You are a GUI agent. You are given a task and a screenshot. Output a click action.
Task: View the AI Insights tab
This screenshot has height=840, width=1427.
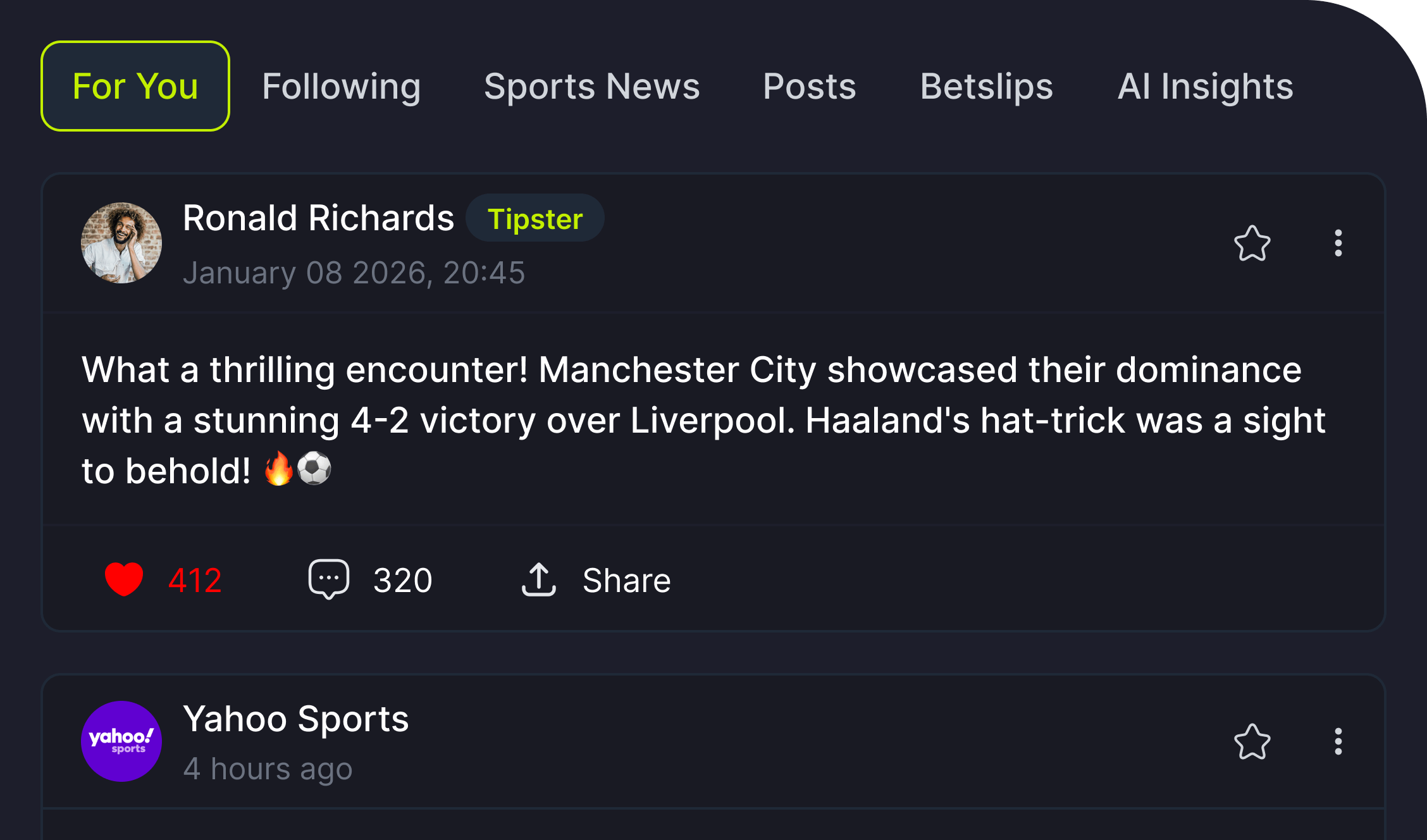1205,87
